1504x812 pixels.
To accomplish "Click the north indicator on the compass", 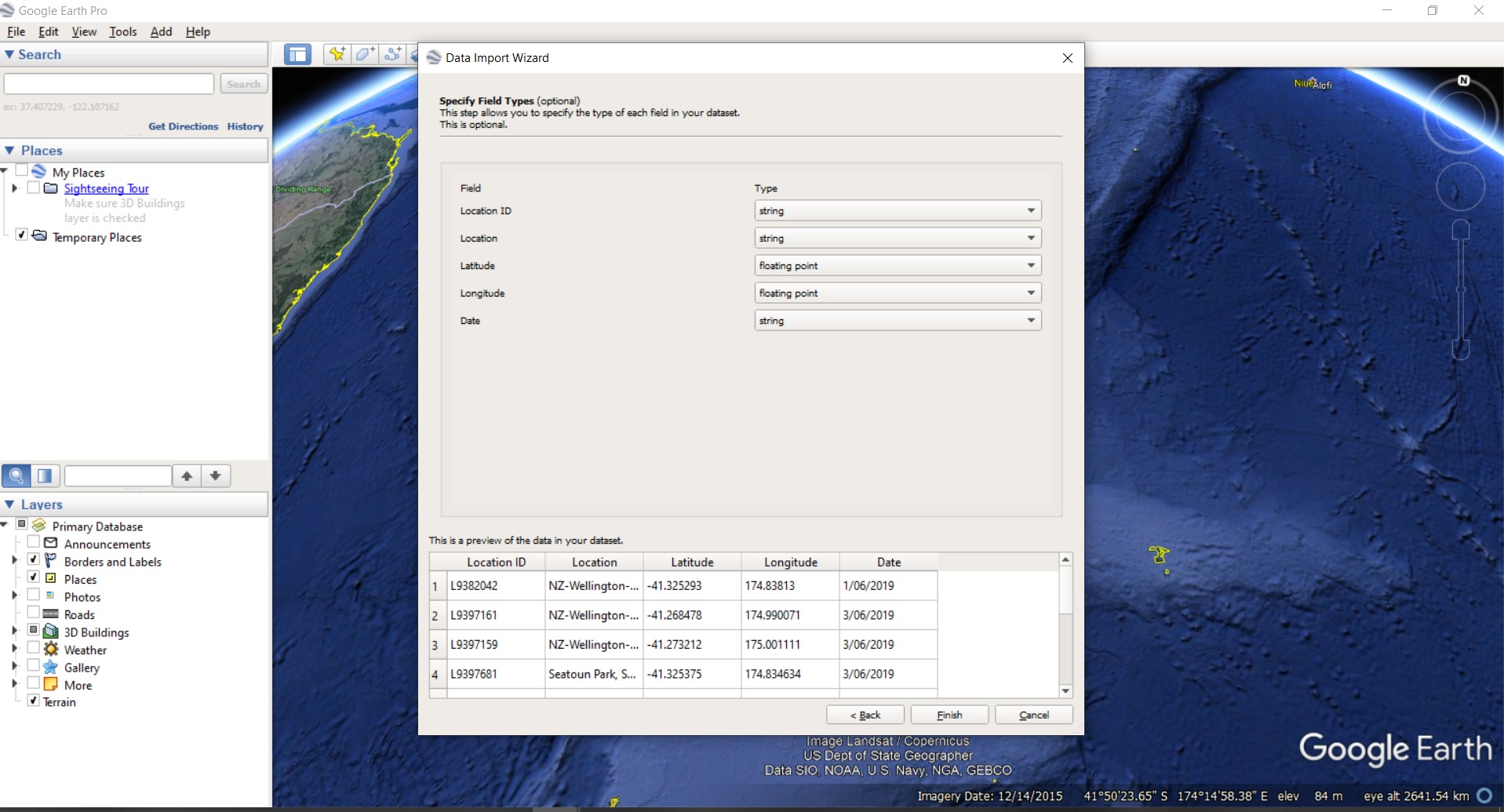I will pyautogui.click(x=1463, y=81).
